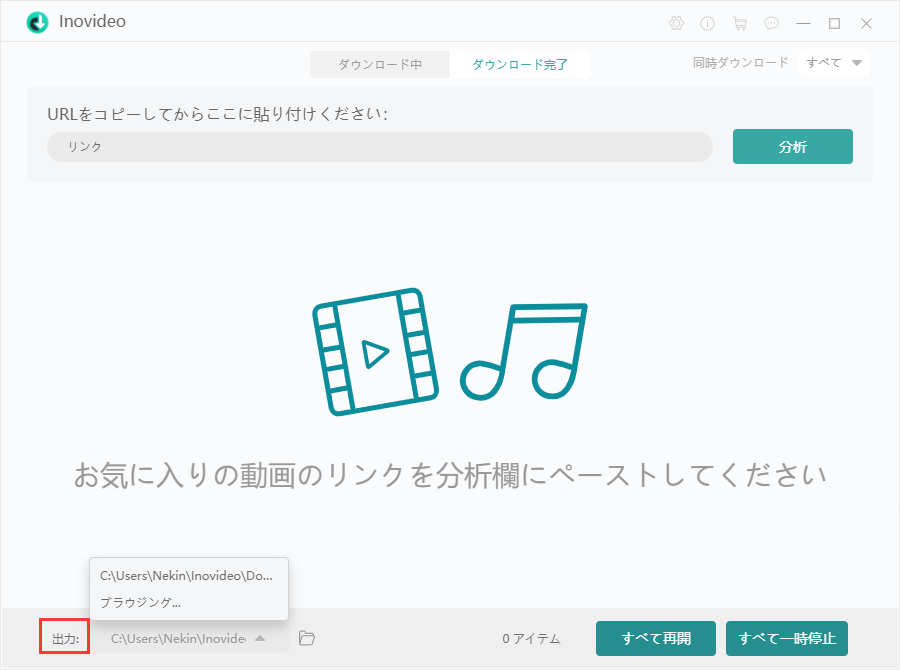
Task: Click the すべて一時停止 button
Action: 786,638
